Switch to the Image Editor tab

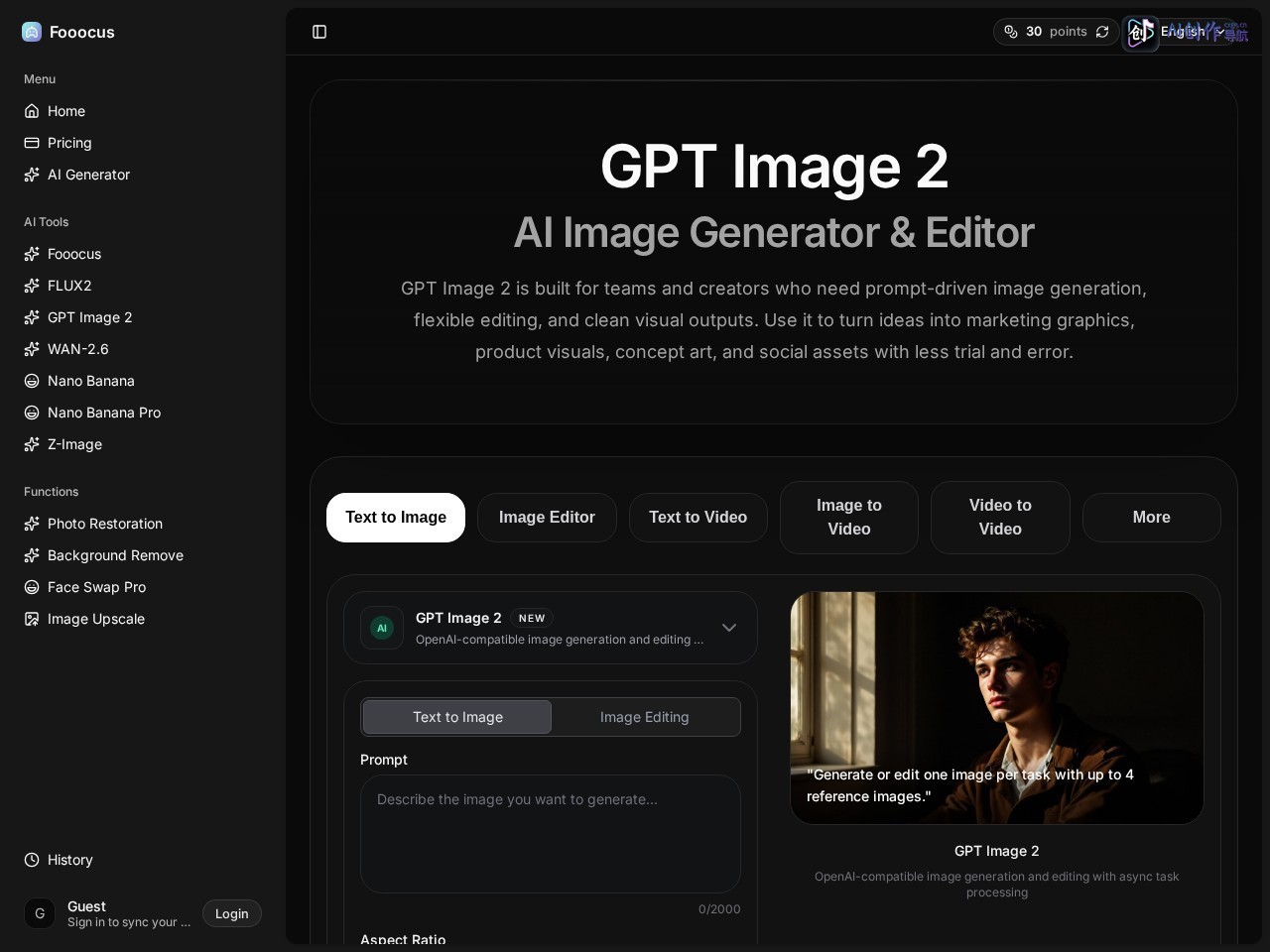pos(547,518)
